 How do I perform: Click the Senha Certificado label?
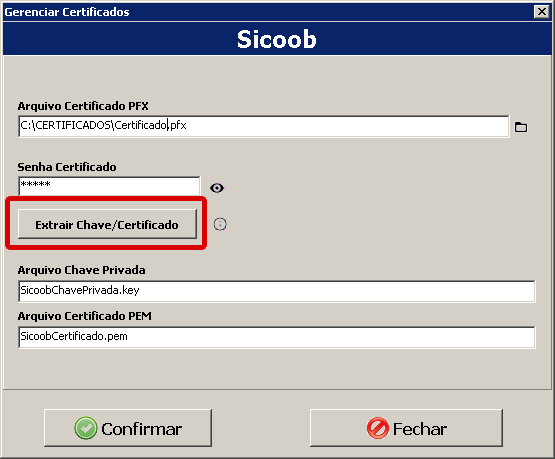point(67,167)
